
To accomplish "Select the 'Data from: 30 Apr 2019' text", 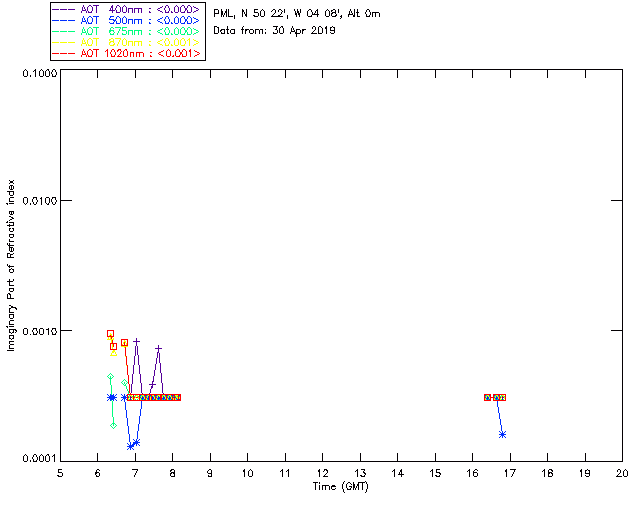I will point(274,31).
